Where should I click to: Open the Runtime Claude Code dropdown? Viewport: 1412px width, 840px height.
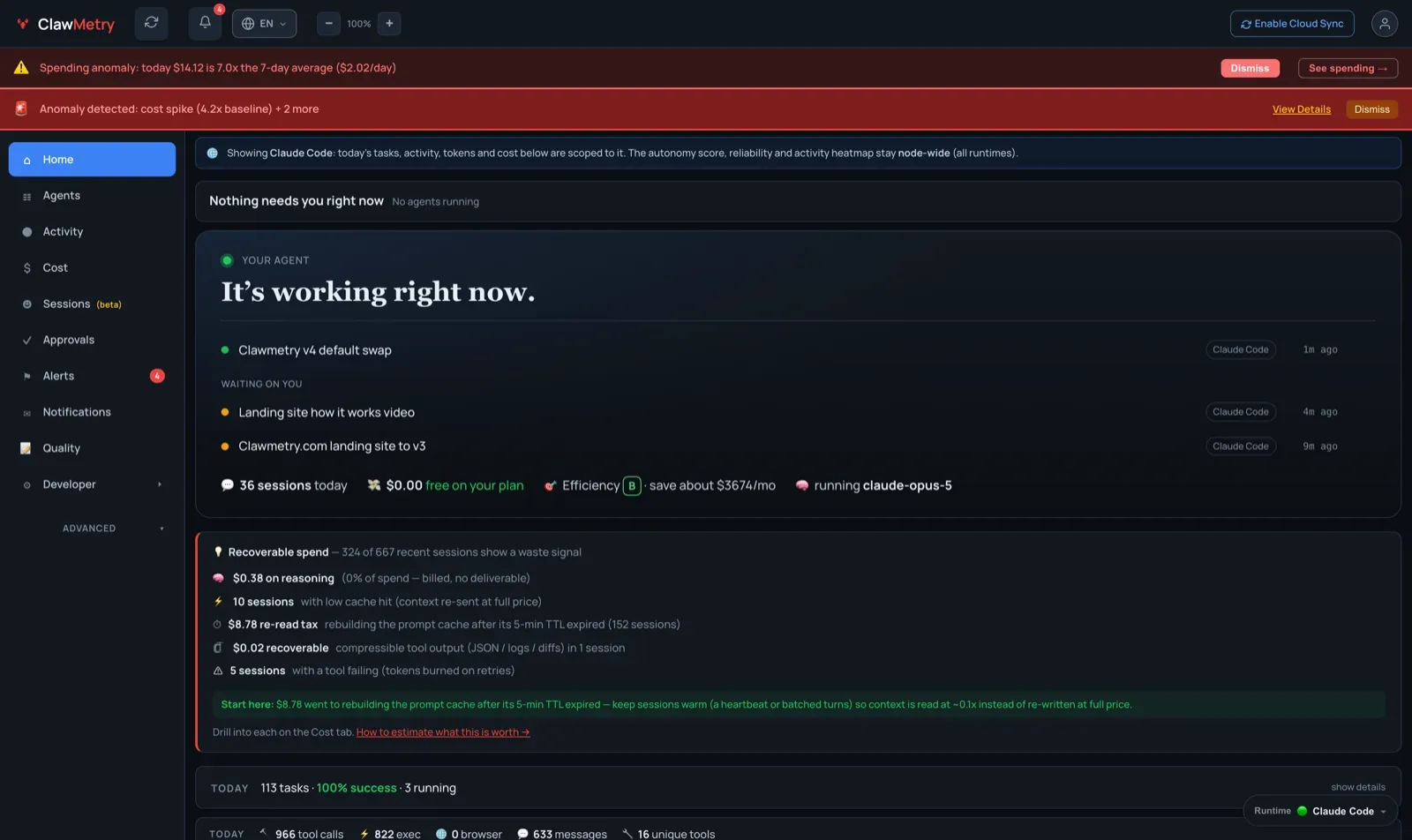coord(1320,812)
